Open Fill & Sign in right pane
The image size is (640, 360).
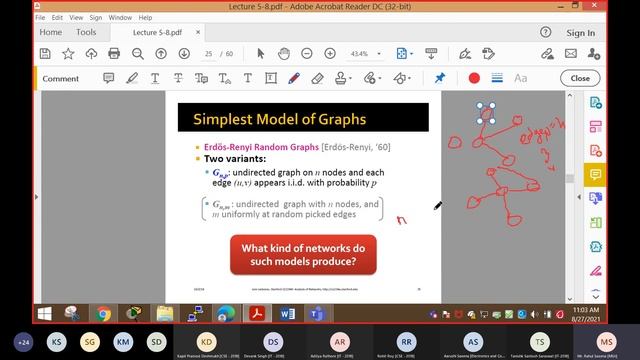[x=595, y=271]
